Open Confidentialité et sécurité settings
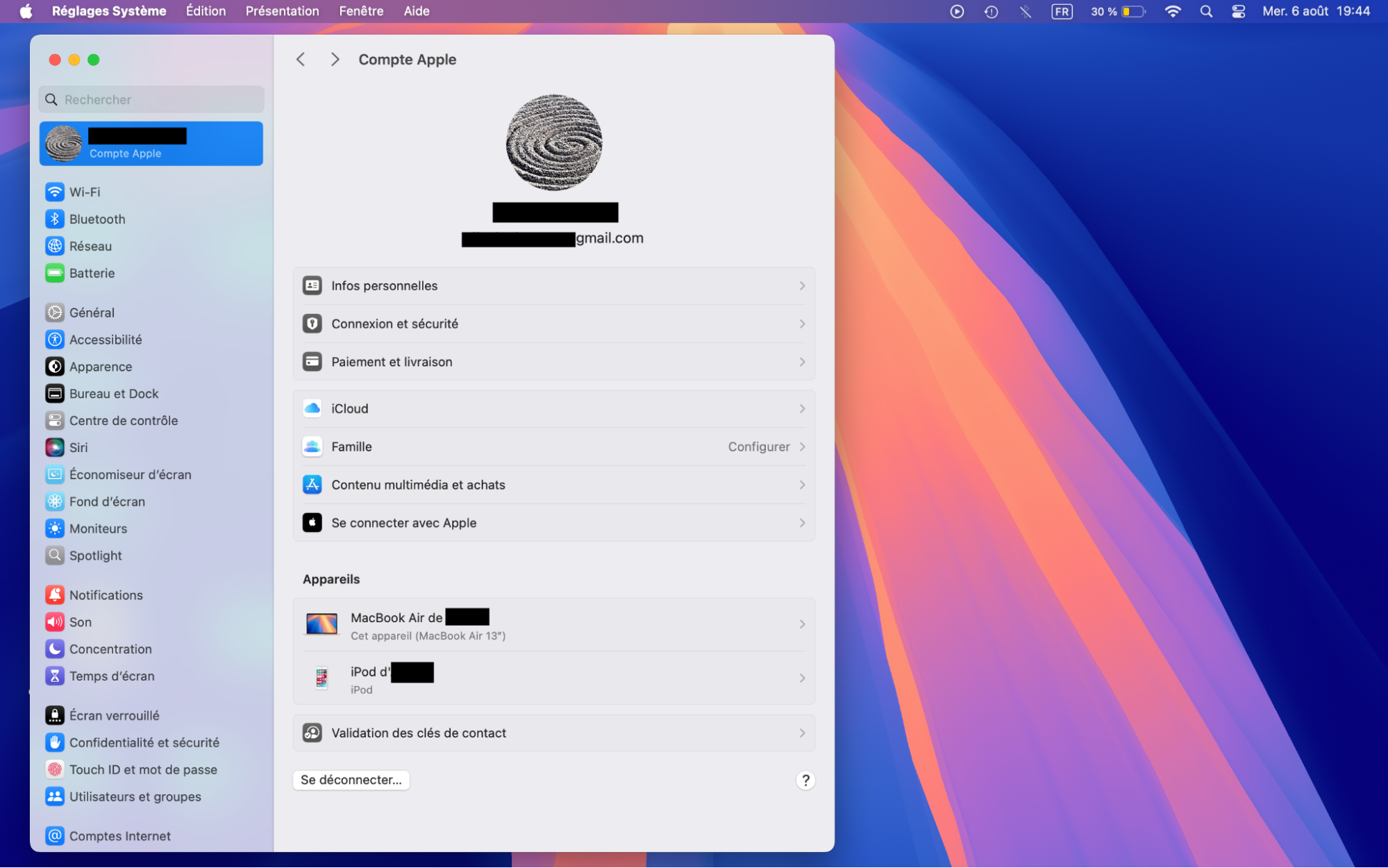This screenshot has height=868, width=1388. click(x=145, y=742)
